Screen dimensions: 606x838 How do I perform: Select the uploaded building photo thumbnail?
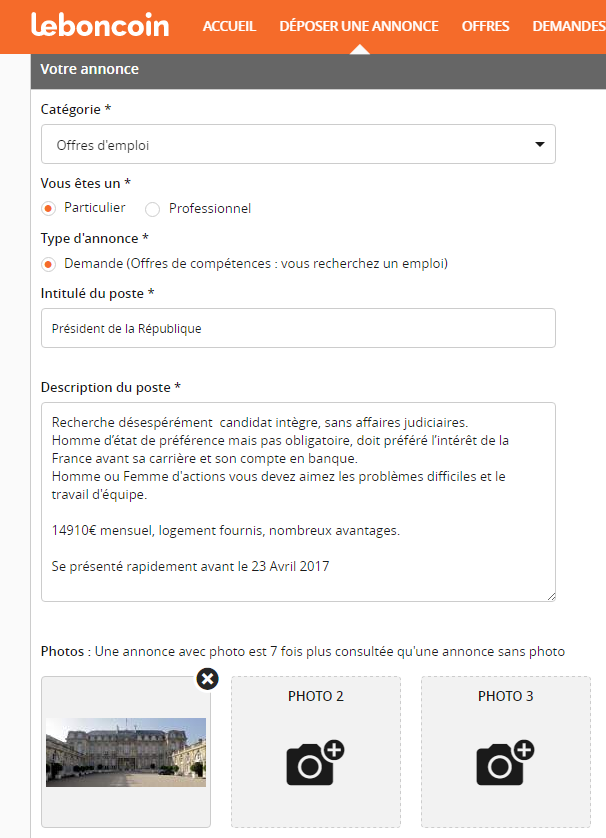coord(126,752)
